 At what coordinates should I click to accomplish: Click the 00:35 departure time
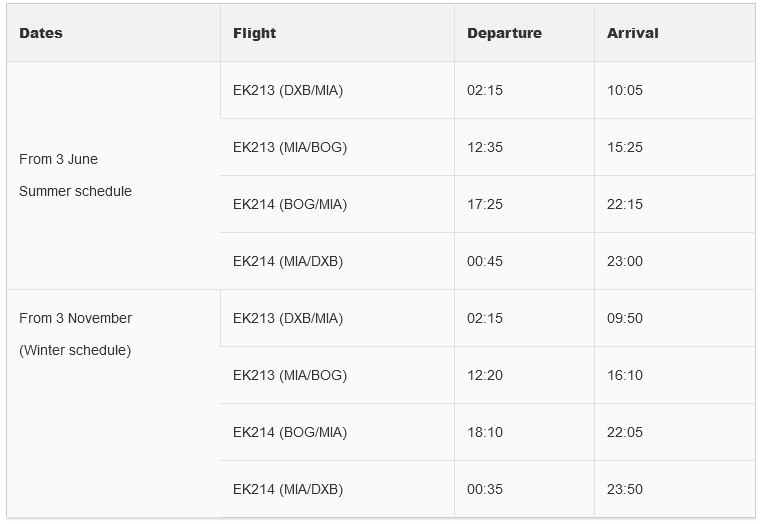[485, 489]
